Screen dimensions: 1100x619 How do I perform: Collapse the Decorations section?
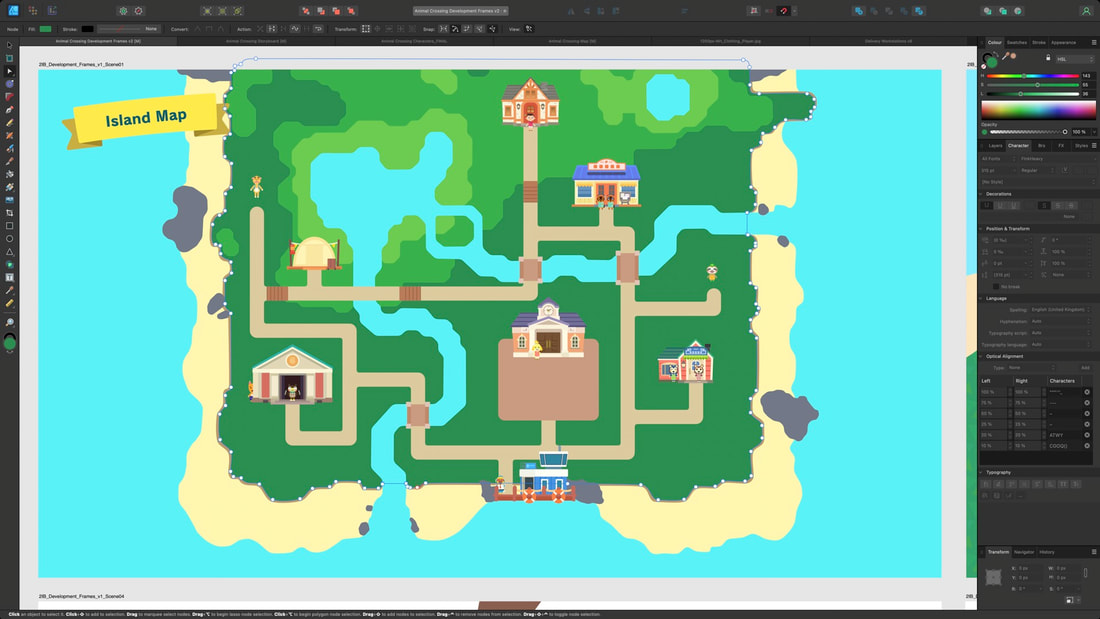[x=982, y=194]
